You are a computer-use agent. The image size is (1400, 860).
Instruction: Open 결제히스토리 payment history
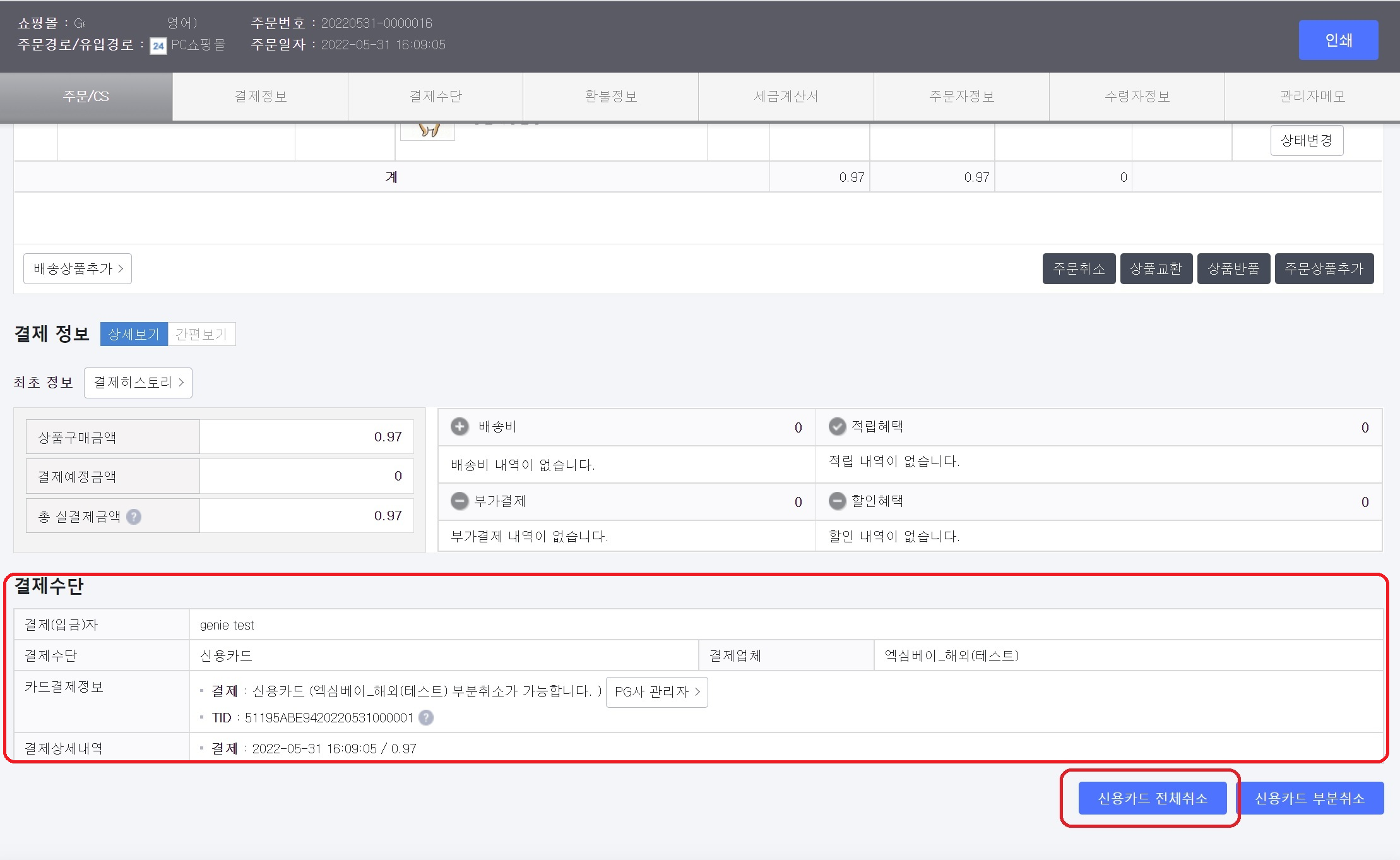(x=138, y=383)
